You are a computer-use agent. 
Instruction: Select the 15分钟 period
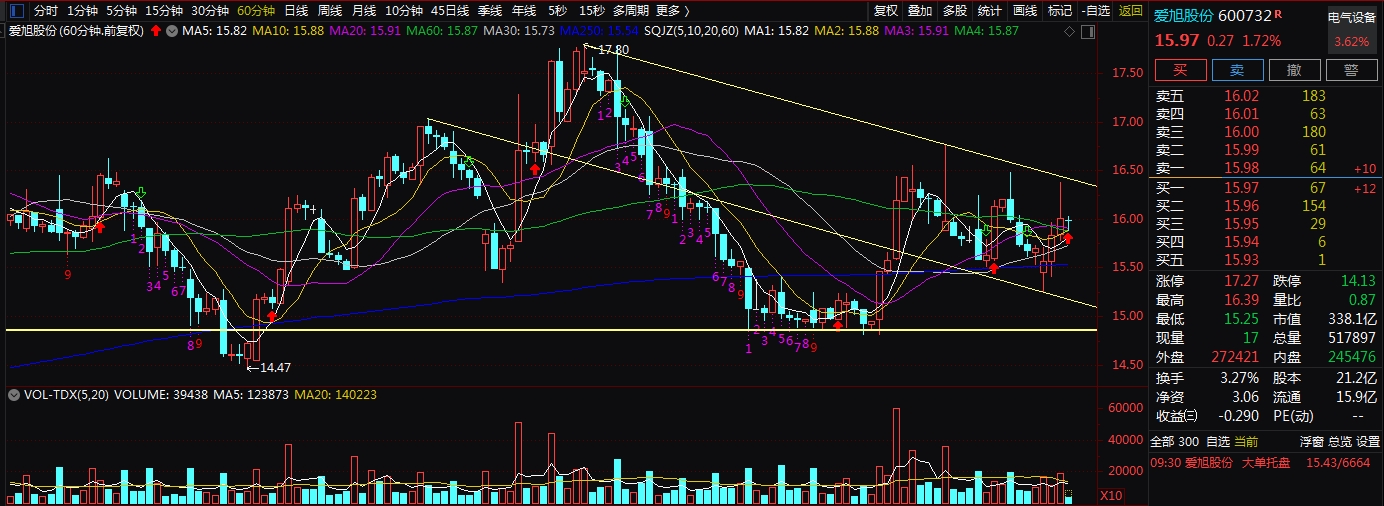(164, 10)
